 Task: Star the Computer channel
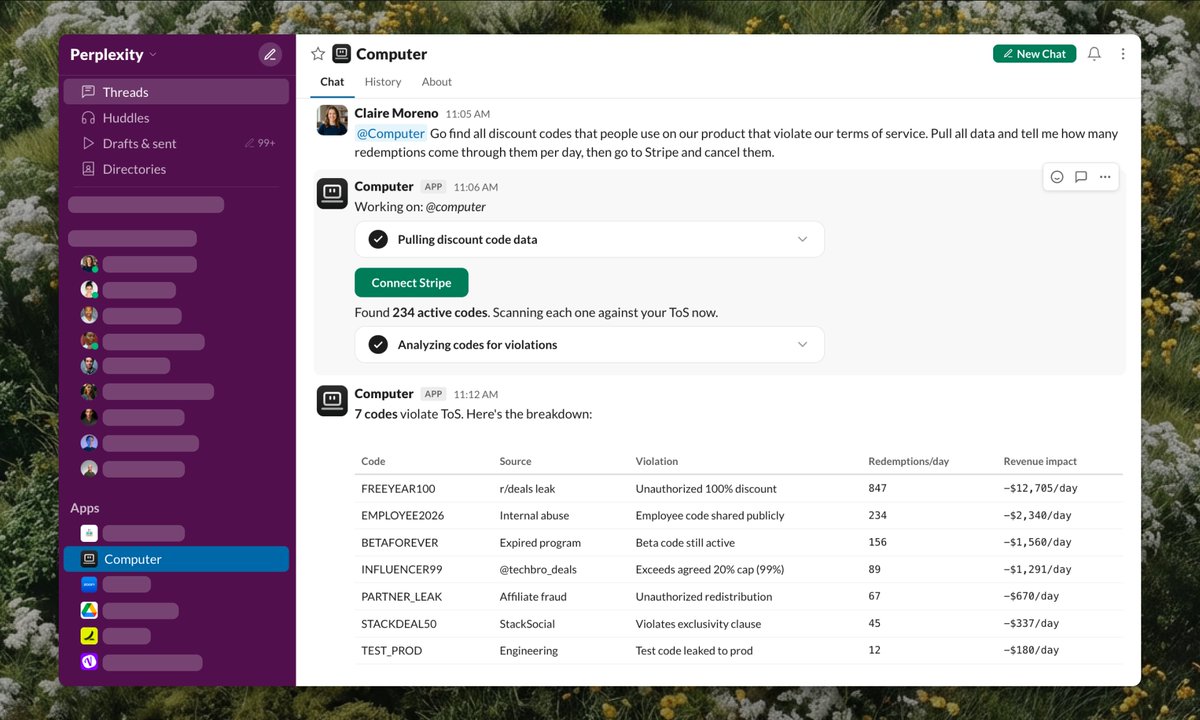coord(317,53)
